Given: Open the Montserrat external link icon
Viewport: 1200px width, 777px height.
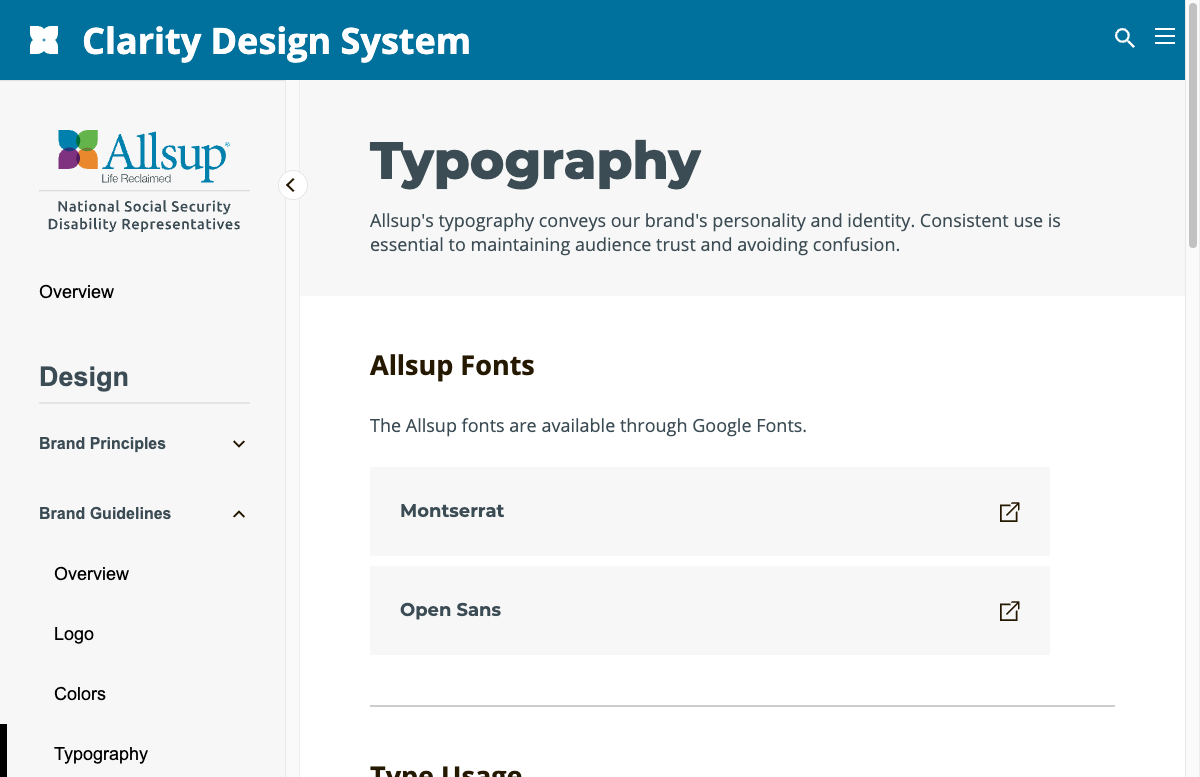Looking at the screenshot, I should (x=1010, y=512).
